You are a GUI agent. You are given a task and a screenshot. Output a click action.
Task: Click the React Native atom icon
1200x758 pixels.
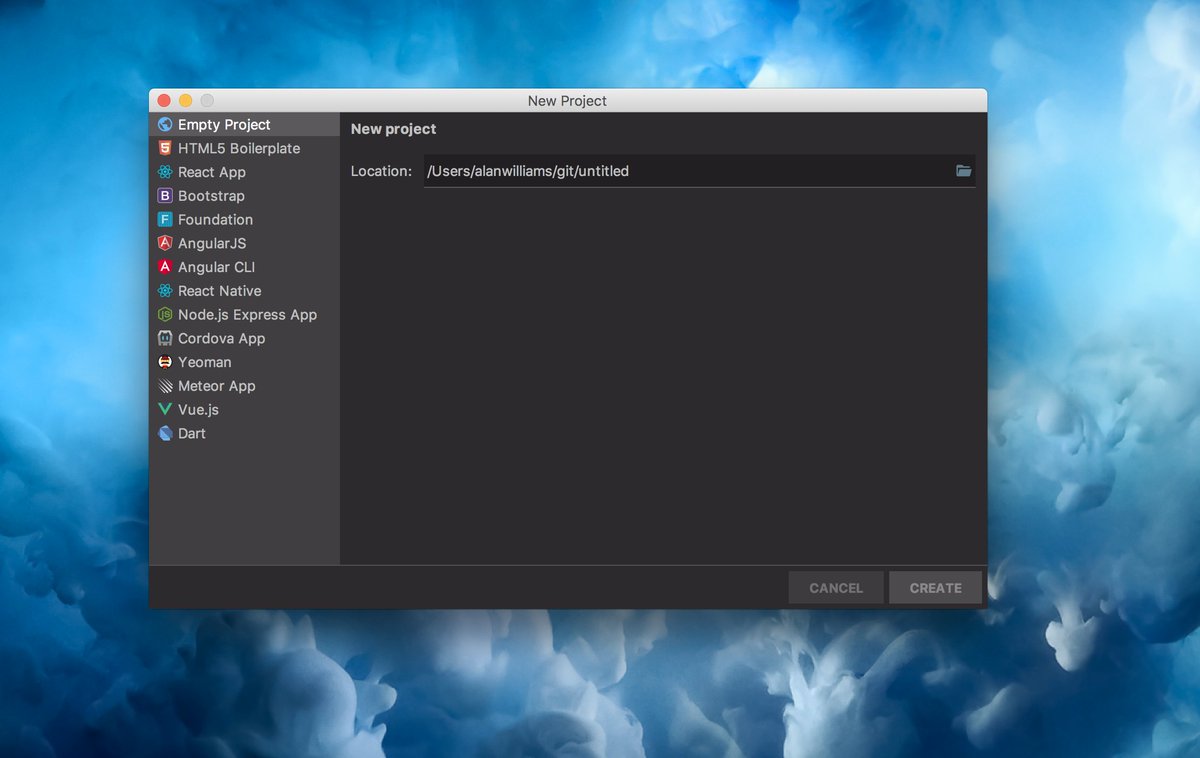click(165, 291)
